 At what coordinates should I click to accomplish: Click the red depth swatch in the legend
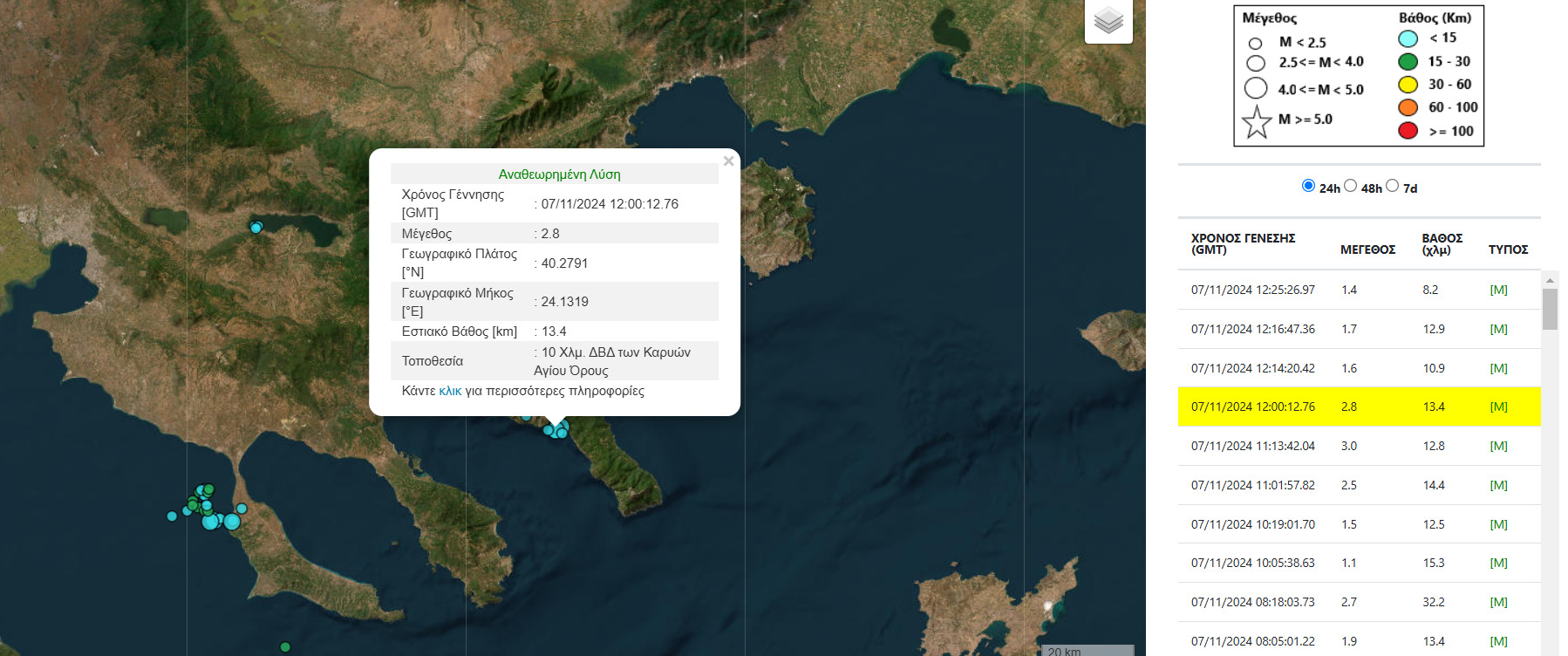[x=1408, y=131]
